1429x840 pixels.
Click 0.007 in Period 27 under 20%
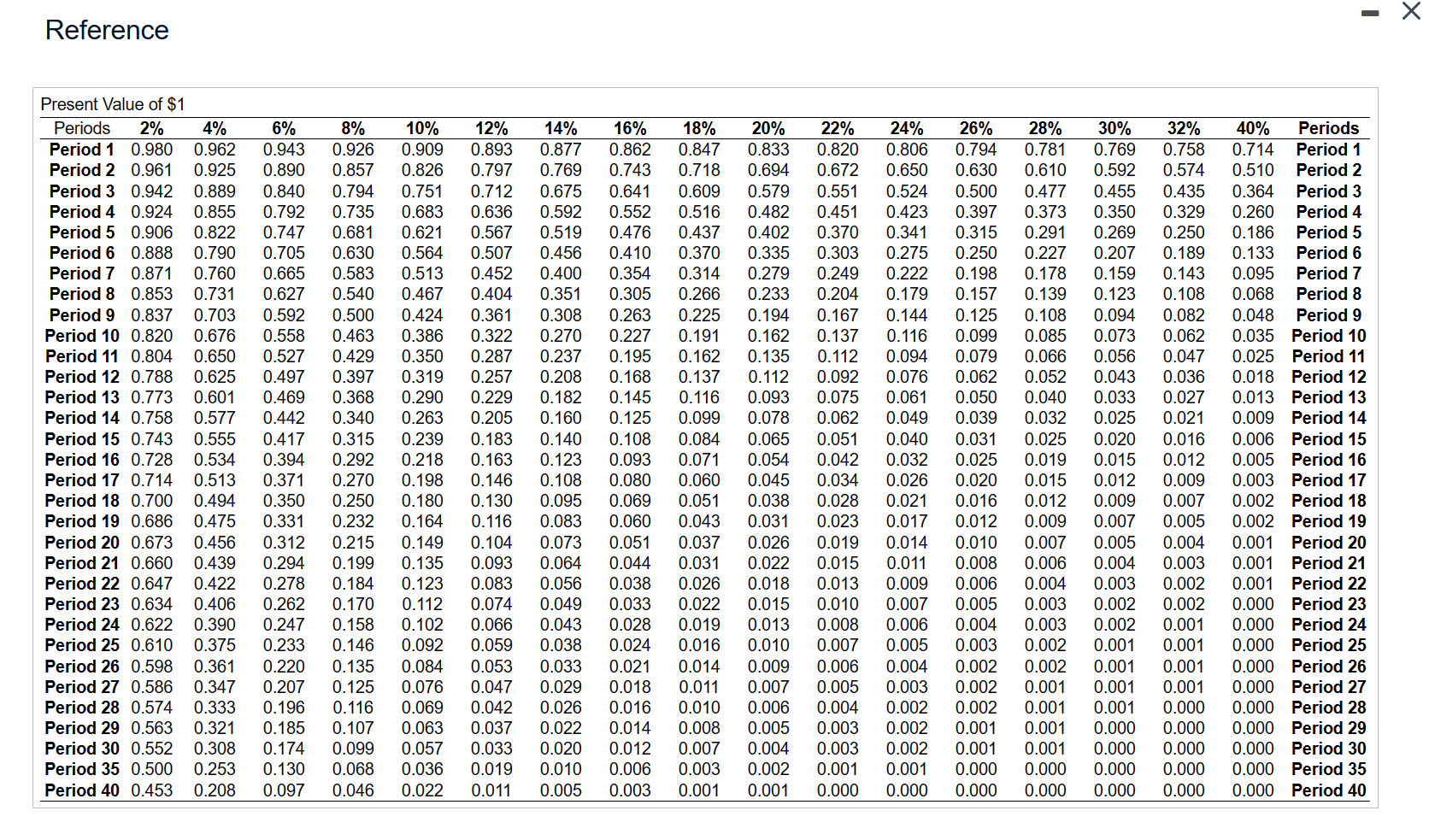768,687
